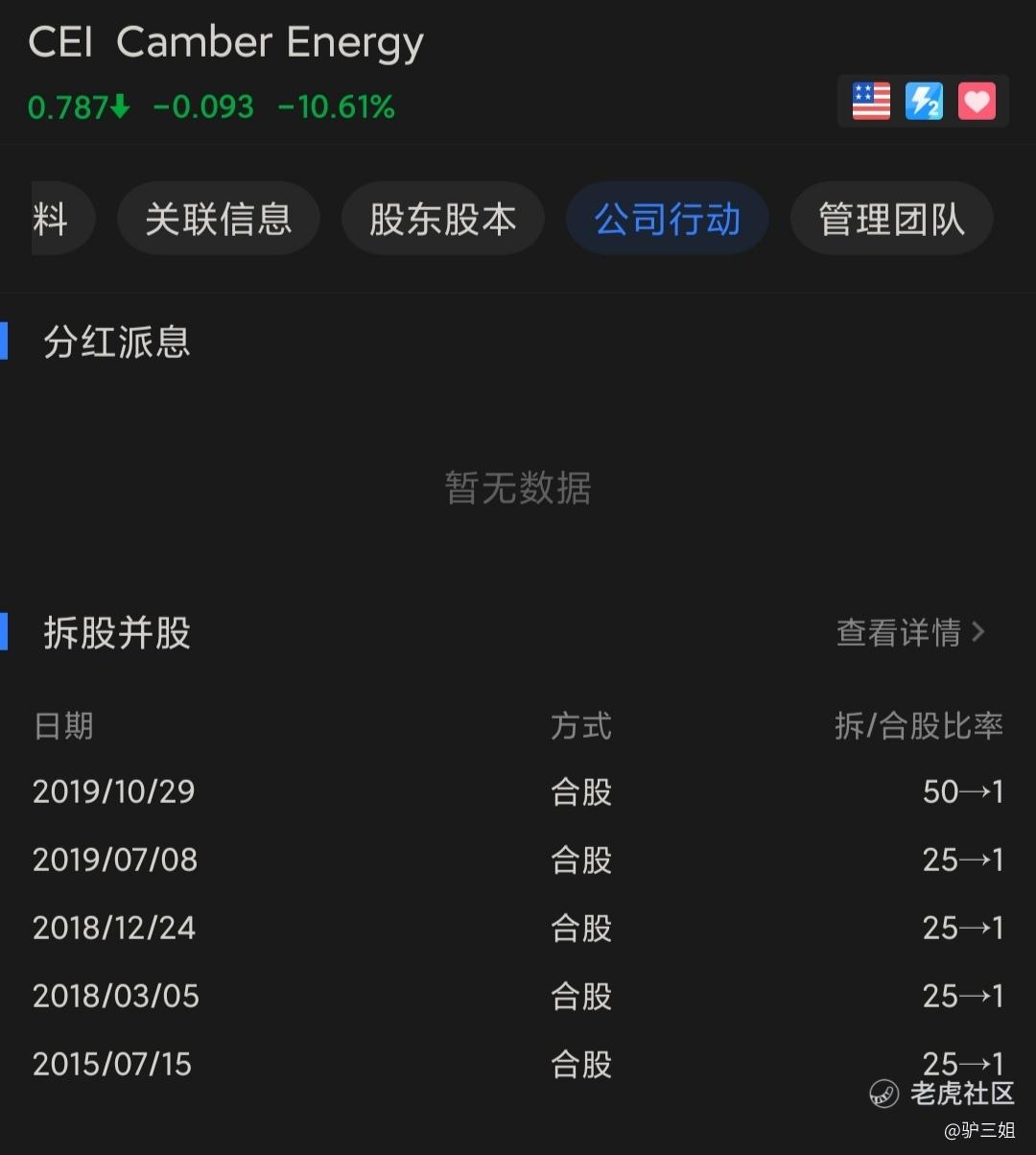
Task: Tap the chevron next to 查看详情
Action: 977,632
